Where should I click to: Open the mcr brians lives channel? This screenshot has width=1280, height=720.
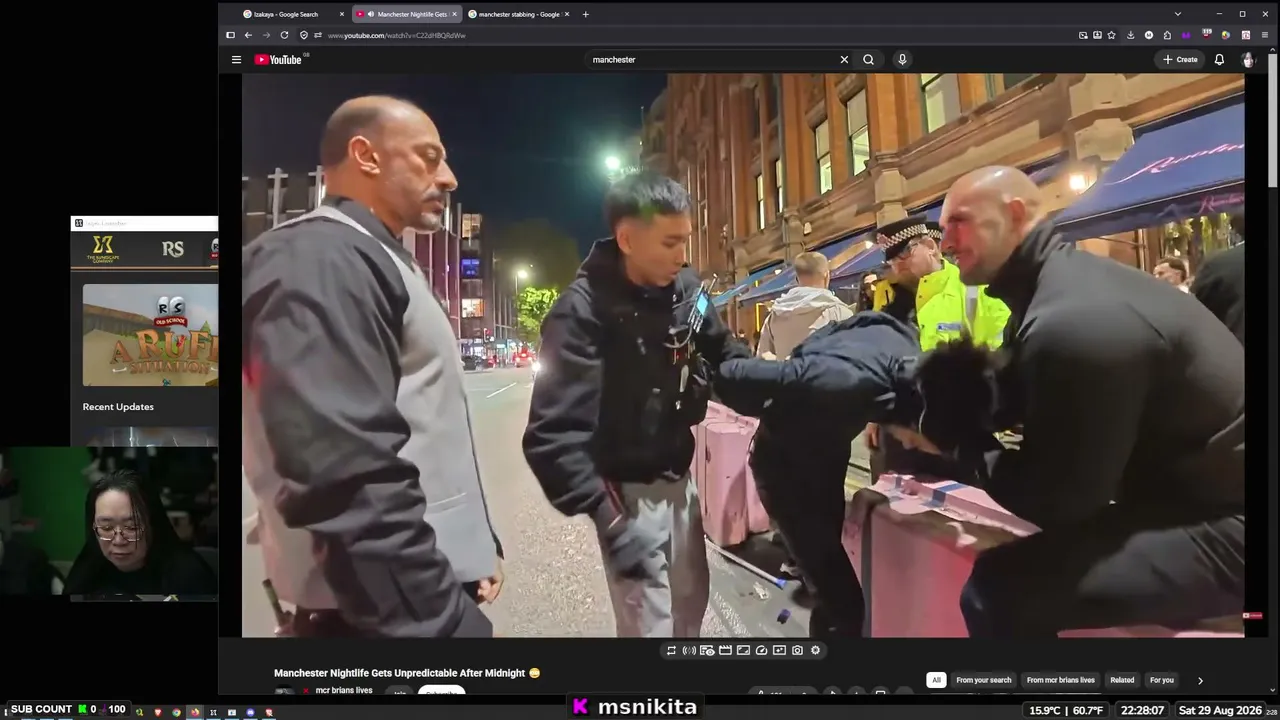click(344, 690)
